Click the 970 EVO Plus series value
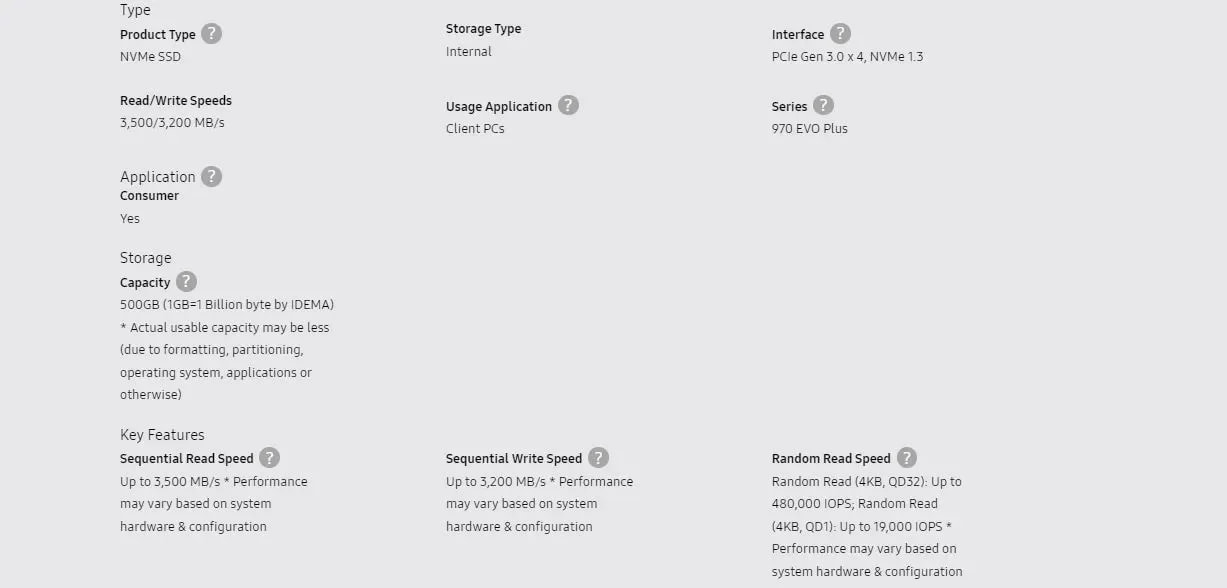Screen dimensions: 1227x588 809,129
